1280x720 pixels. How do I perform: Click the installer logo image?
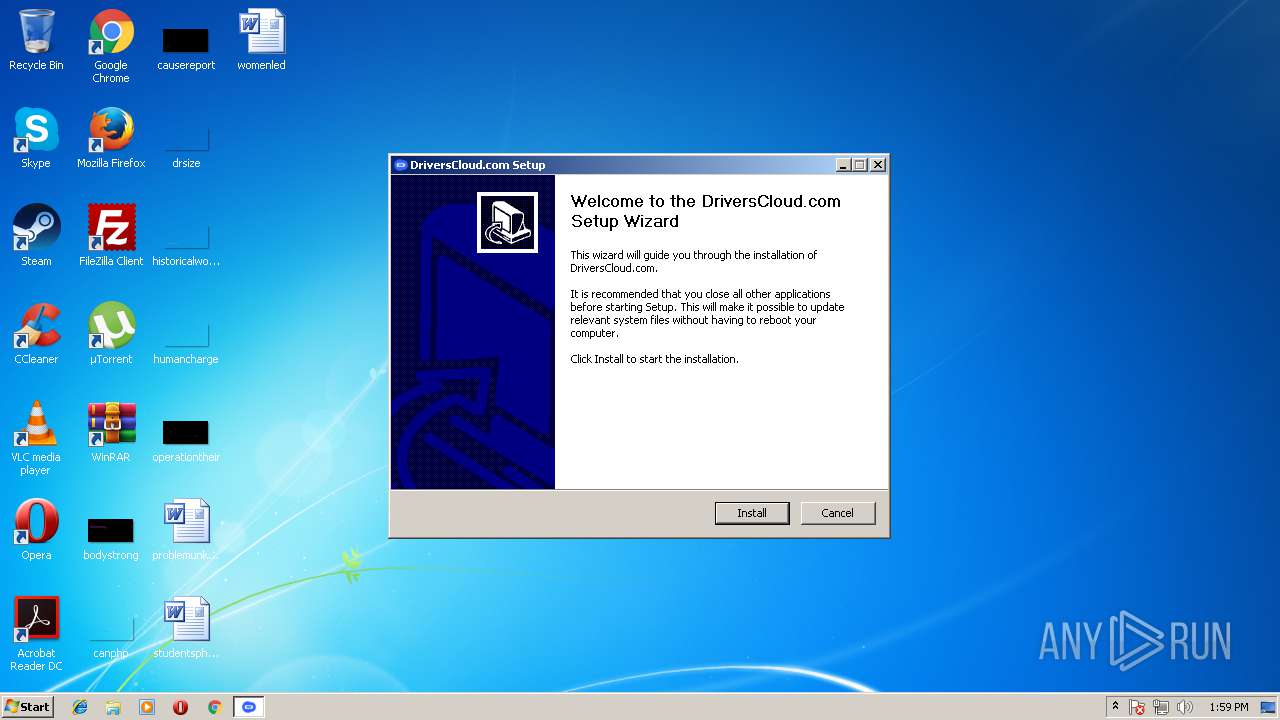point(507,222)
